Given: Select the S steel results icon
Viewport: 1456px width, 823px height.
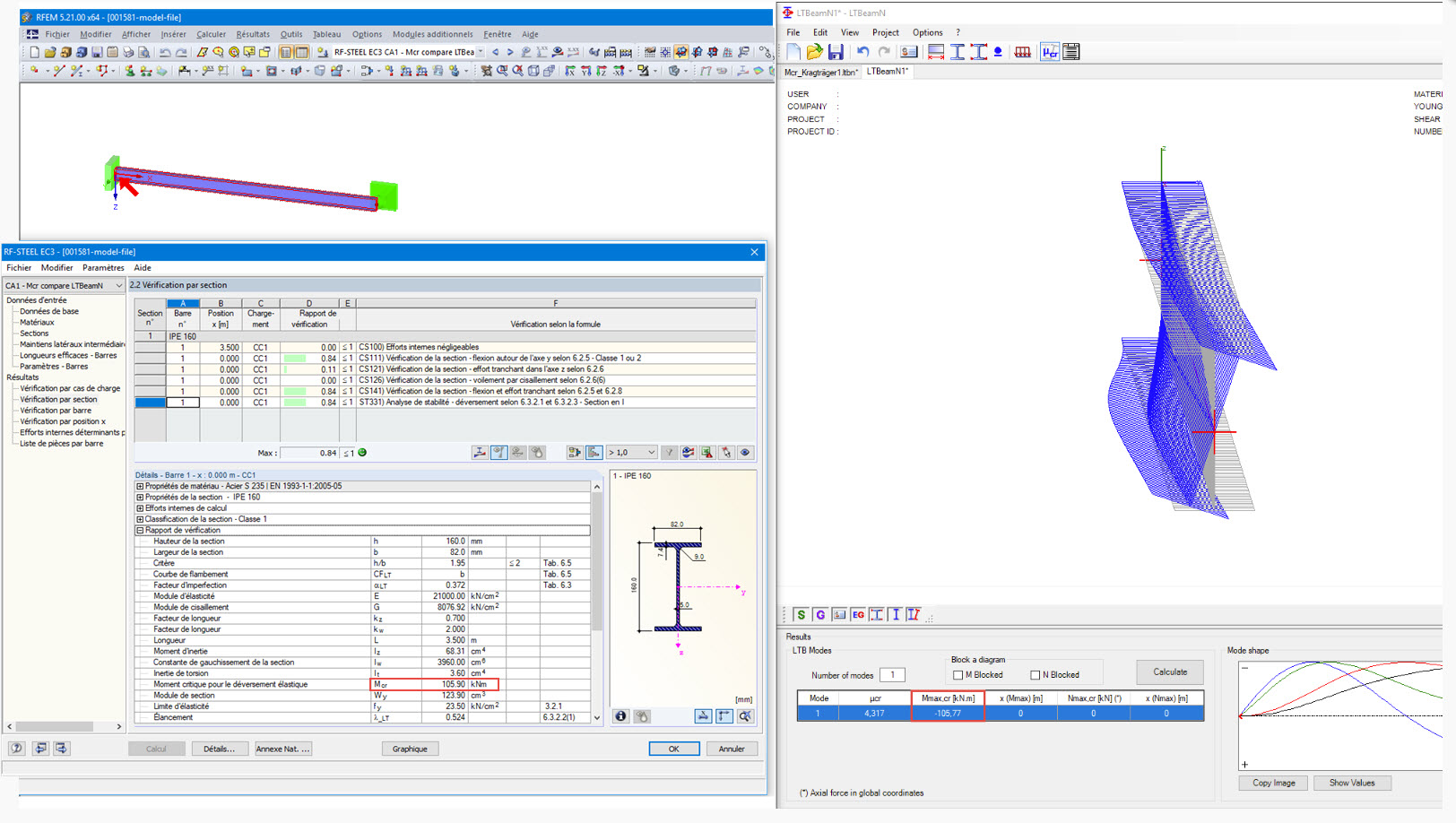Looking at the screenshot, I should pyautogui.click(x=801, y=615).
